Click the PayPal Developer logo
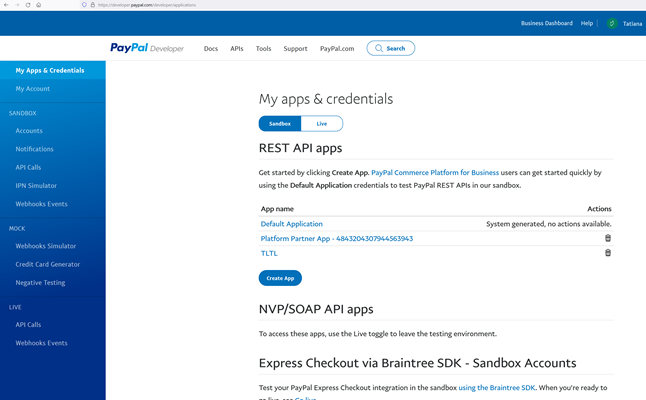646x400 pixels. pos(147,48)
